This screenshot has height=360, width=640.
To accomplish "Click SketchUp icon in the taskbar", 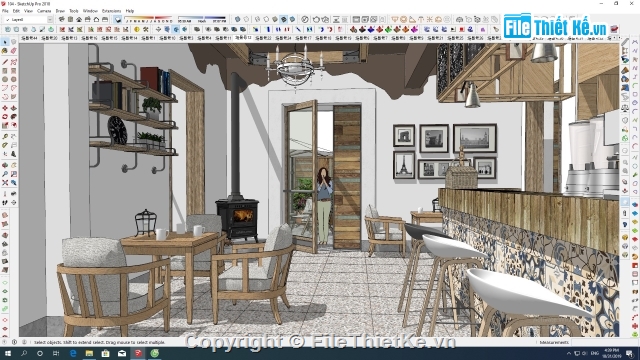I will click(138, 353).
